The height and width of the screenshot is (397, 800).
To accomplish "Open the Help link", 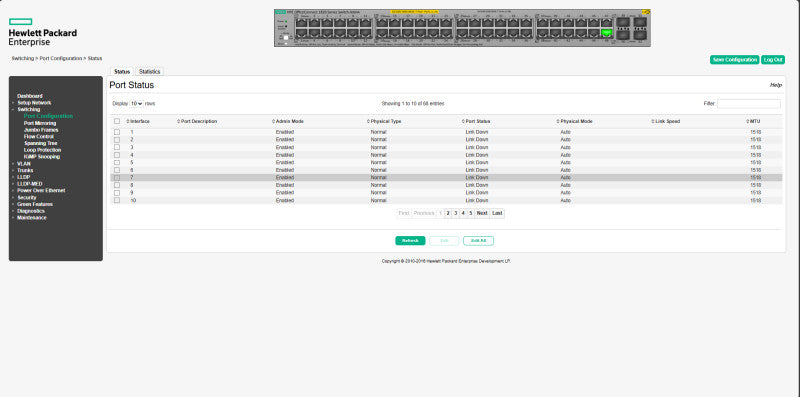I will [776, 85].
